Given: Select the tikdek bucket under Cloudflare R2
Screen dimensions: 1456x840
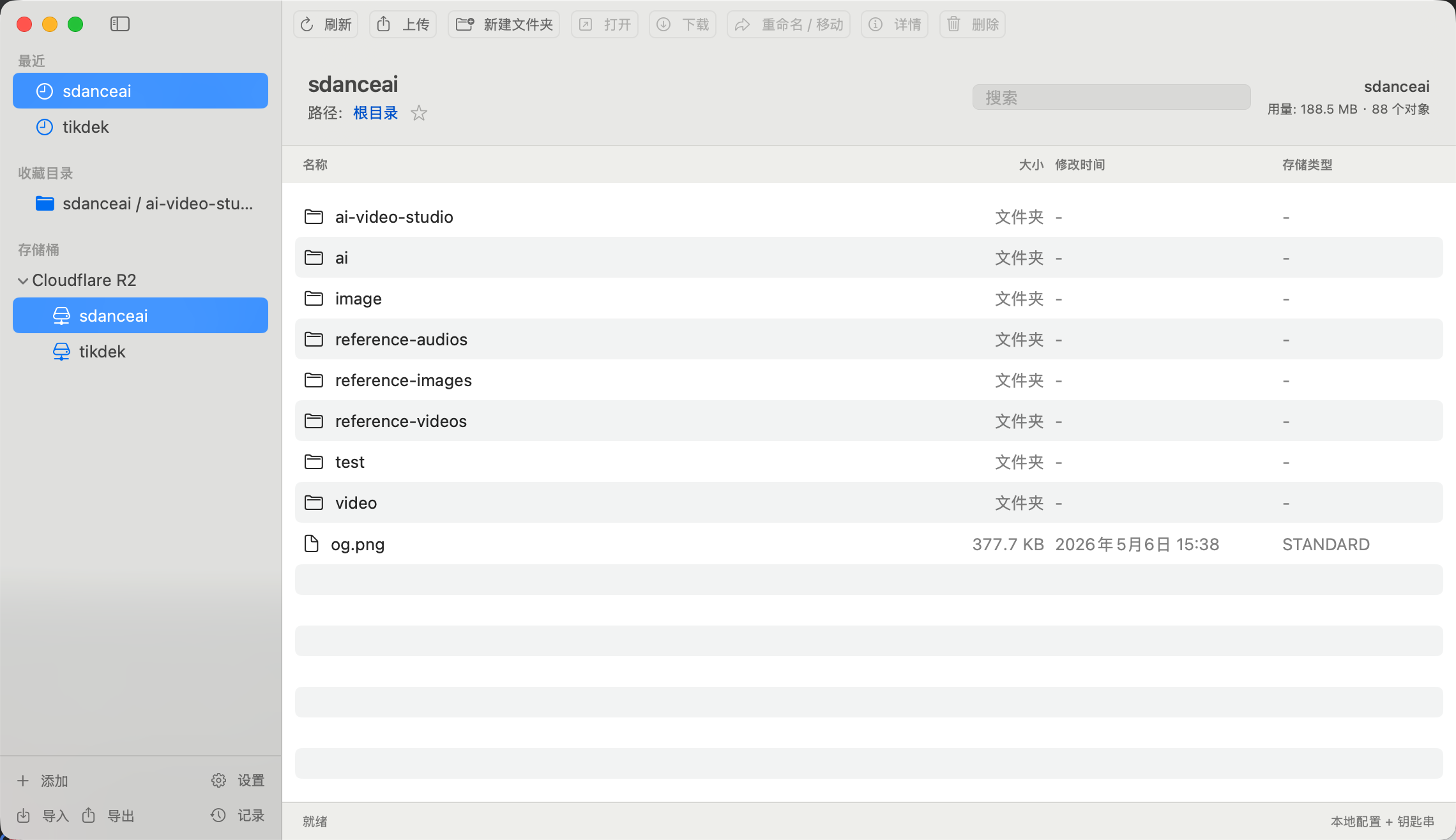Looking at the screenshot, I should [140, 351].
